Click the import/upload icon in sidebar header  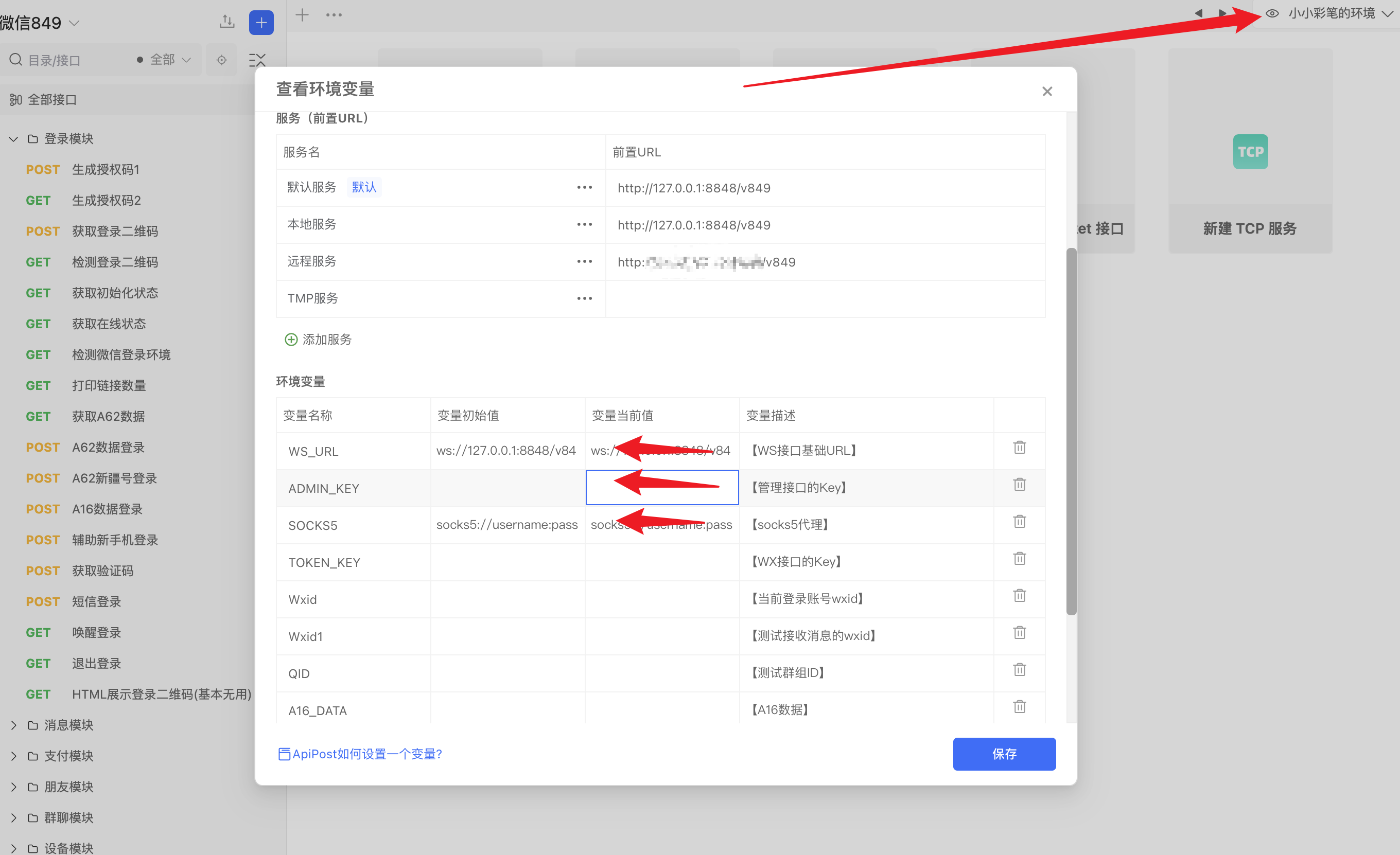pyautogui.click(x=227, y=22)
